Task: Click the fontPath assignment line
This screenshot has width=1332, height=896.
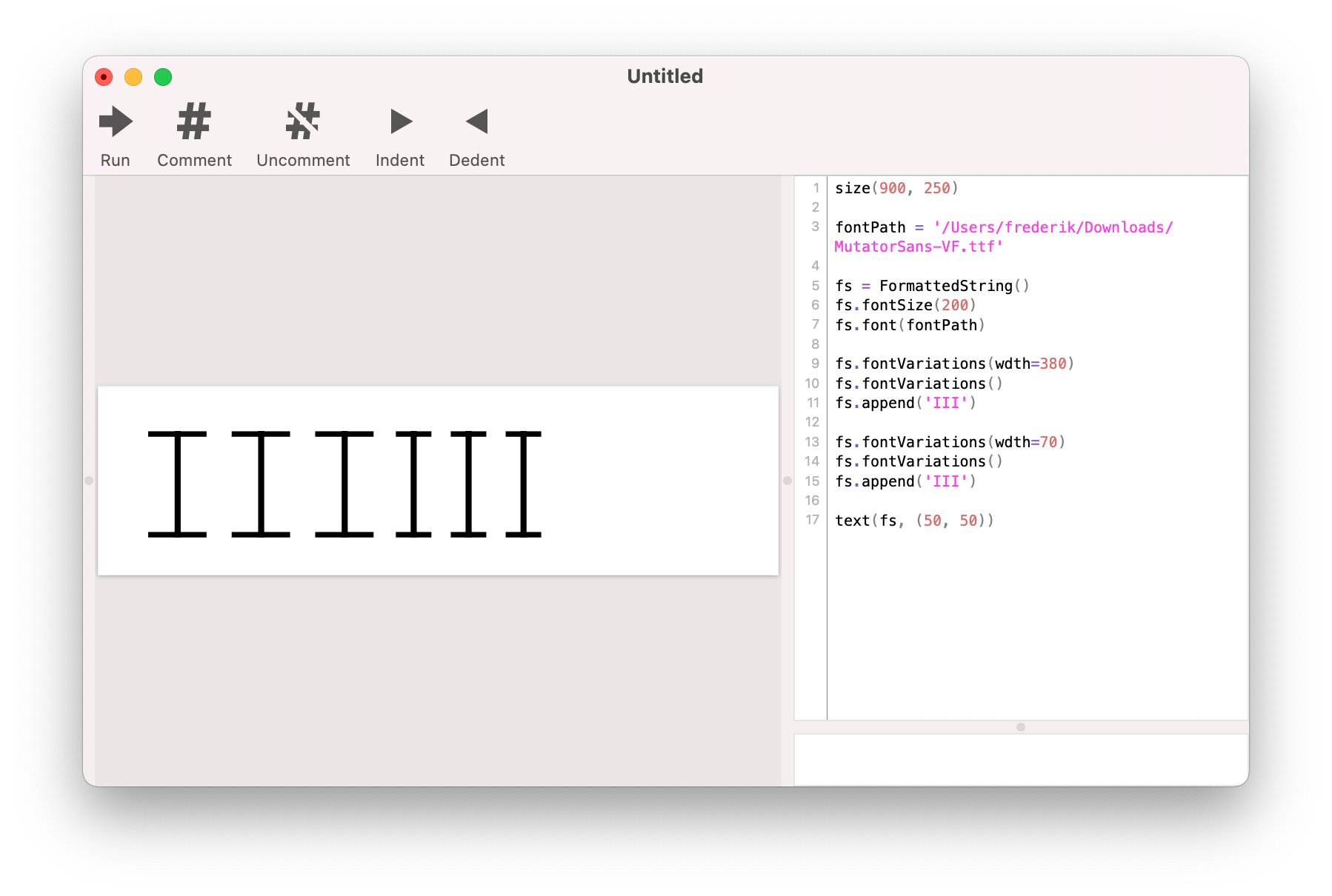Action: point(1004,237)
